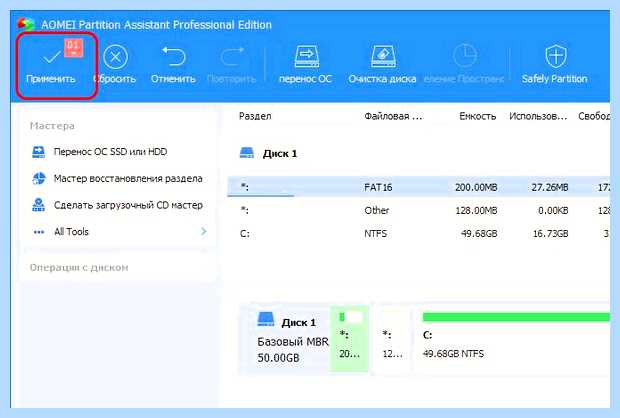Sort by Емкость column header

click(477, 116)
